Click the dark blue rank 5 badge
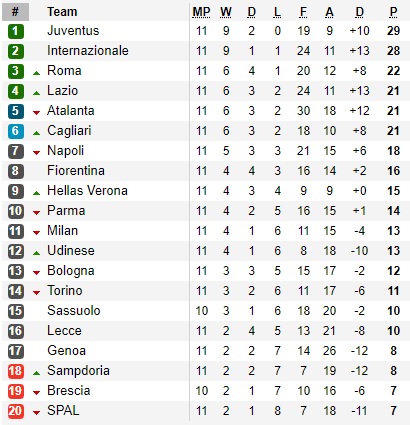The image size is (410, 425). pyautogui.click(x=16, y=111)
